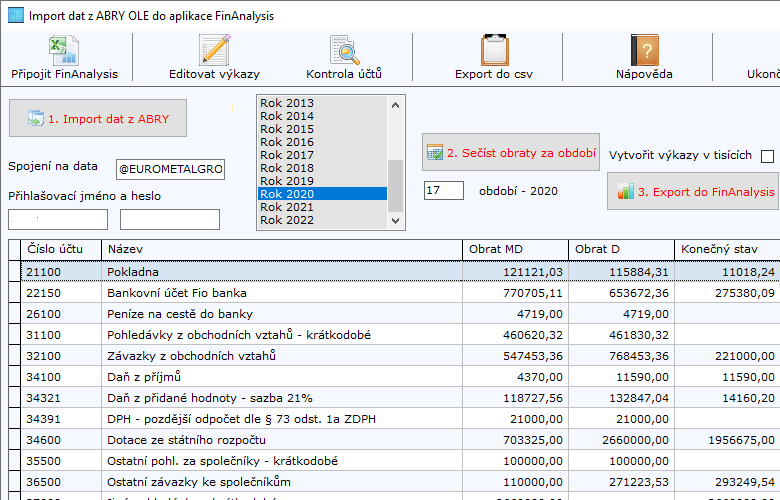Screen dimensions: 780x500
Task: Click the Export do csv clipboard icon
Action: (x=494, y=50)
